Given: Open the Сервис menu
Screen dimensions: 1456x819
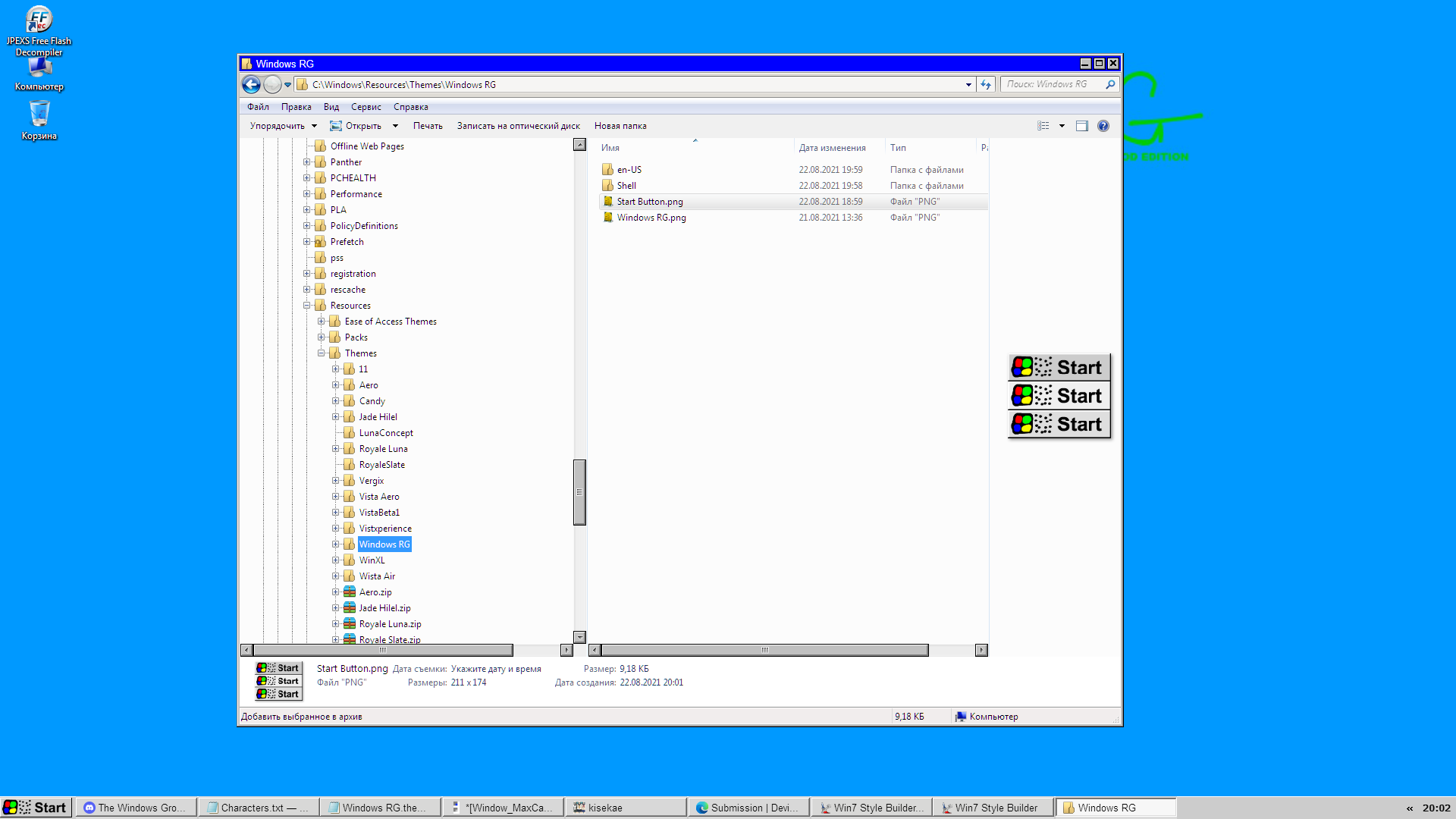Looking at the screenshot, I should point(366,106).
